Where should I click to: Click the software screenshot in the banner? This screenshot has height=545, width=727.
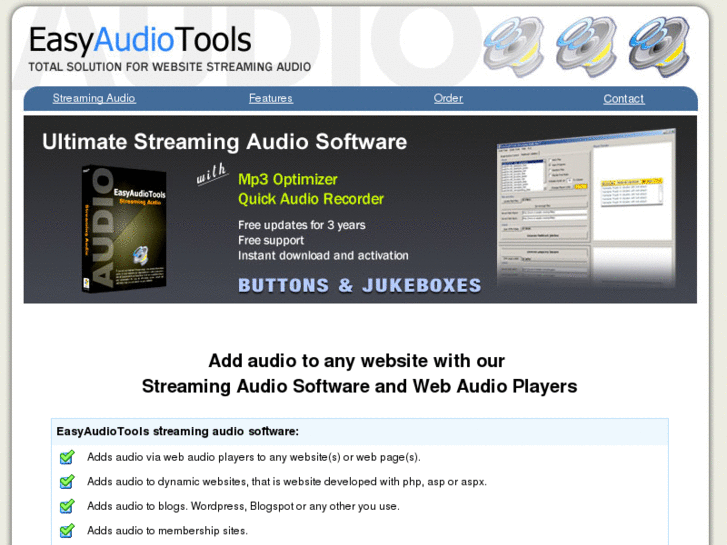point(587,208)
